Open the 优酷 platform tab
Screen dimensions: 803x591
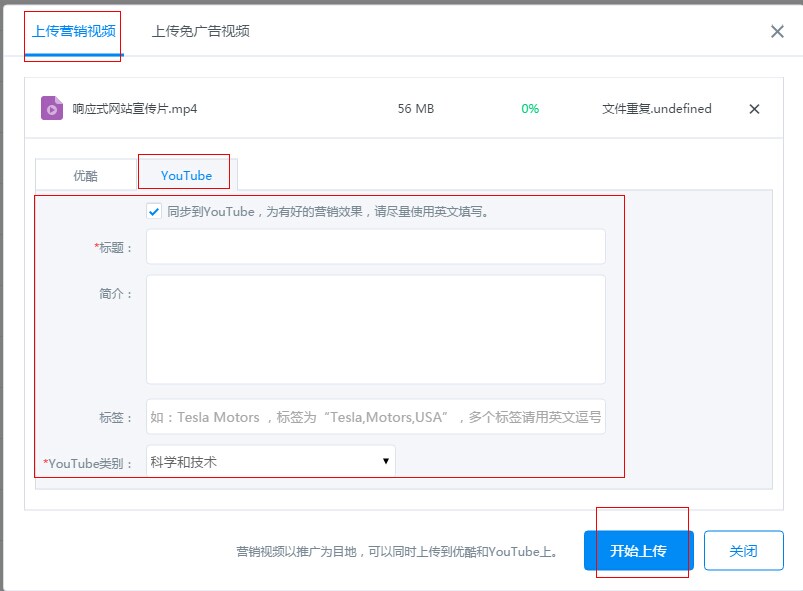click(x=86, y=175)
